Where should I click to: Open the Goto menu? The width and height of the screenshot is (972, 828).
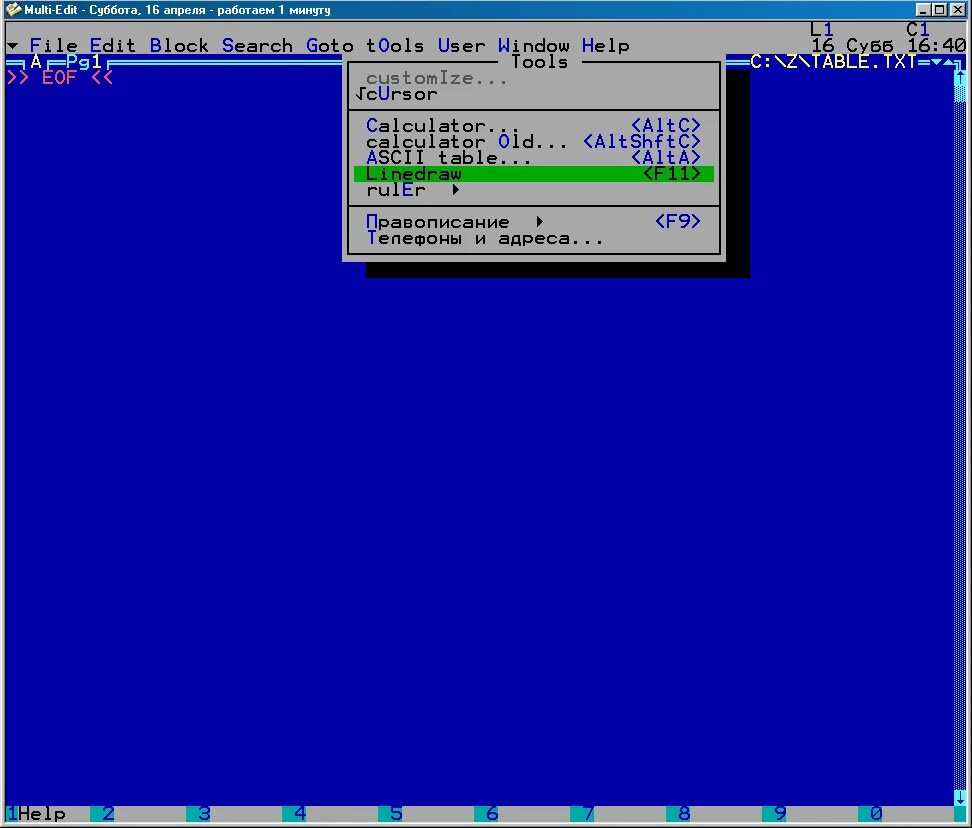tap(329, 46)
